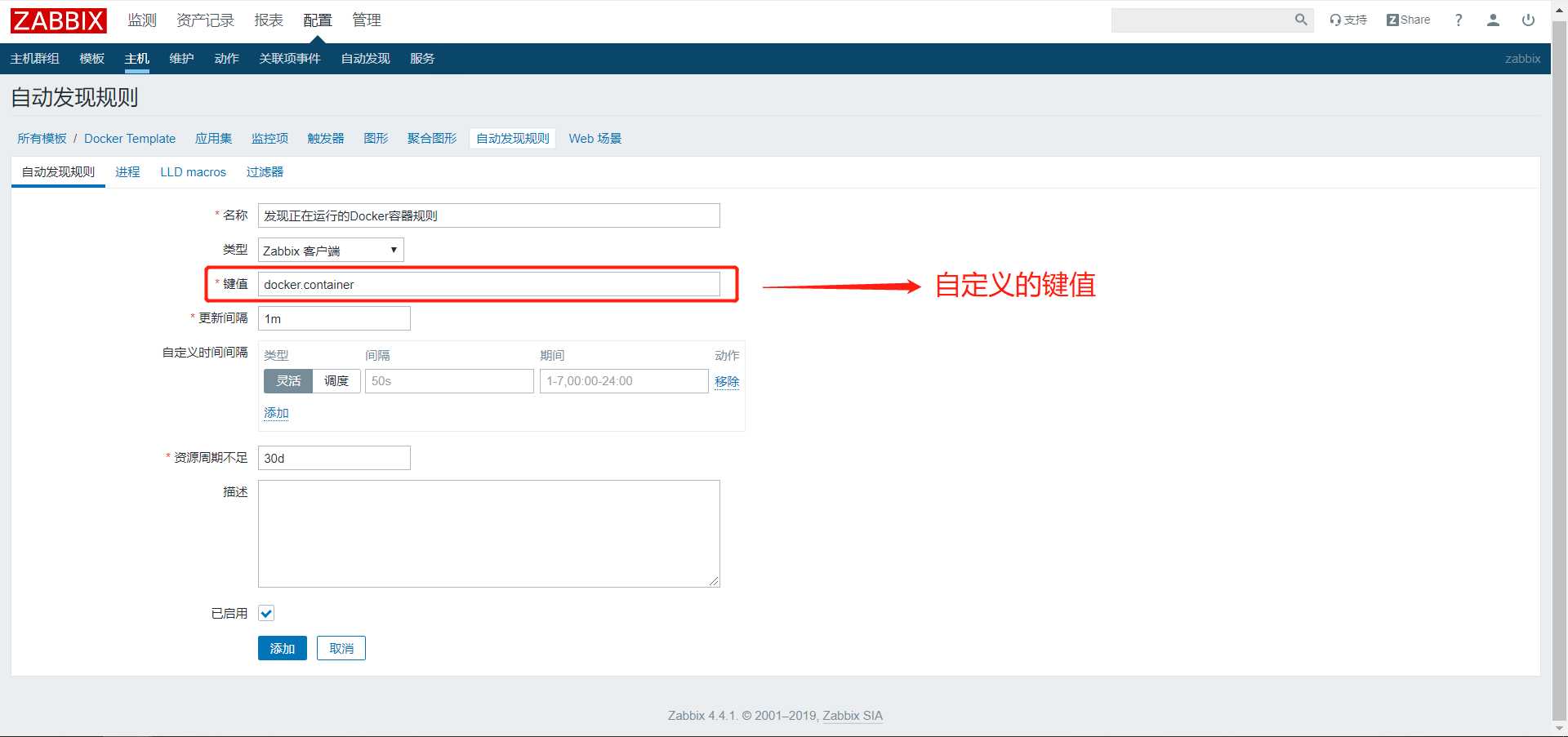Click the top search input box
The image size is (1568, 737).
coord(1201,20)
